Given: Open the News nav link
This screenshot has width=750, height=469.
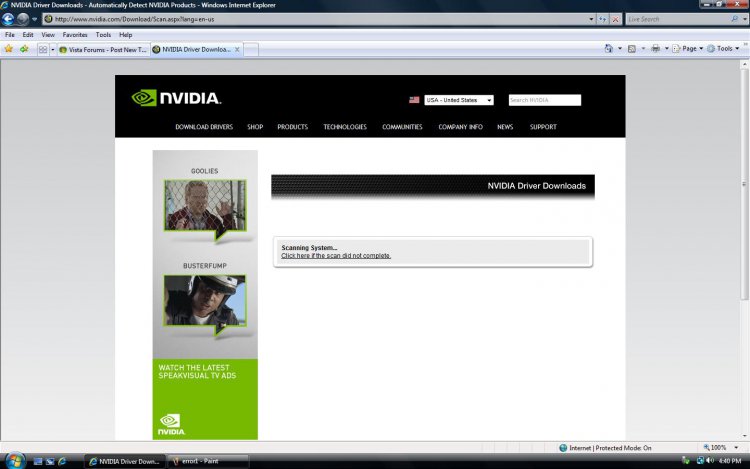Looking at the screenshot, I should 505,127.
